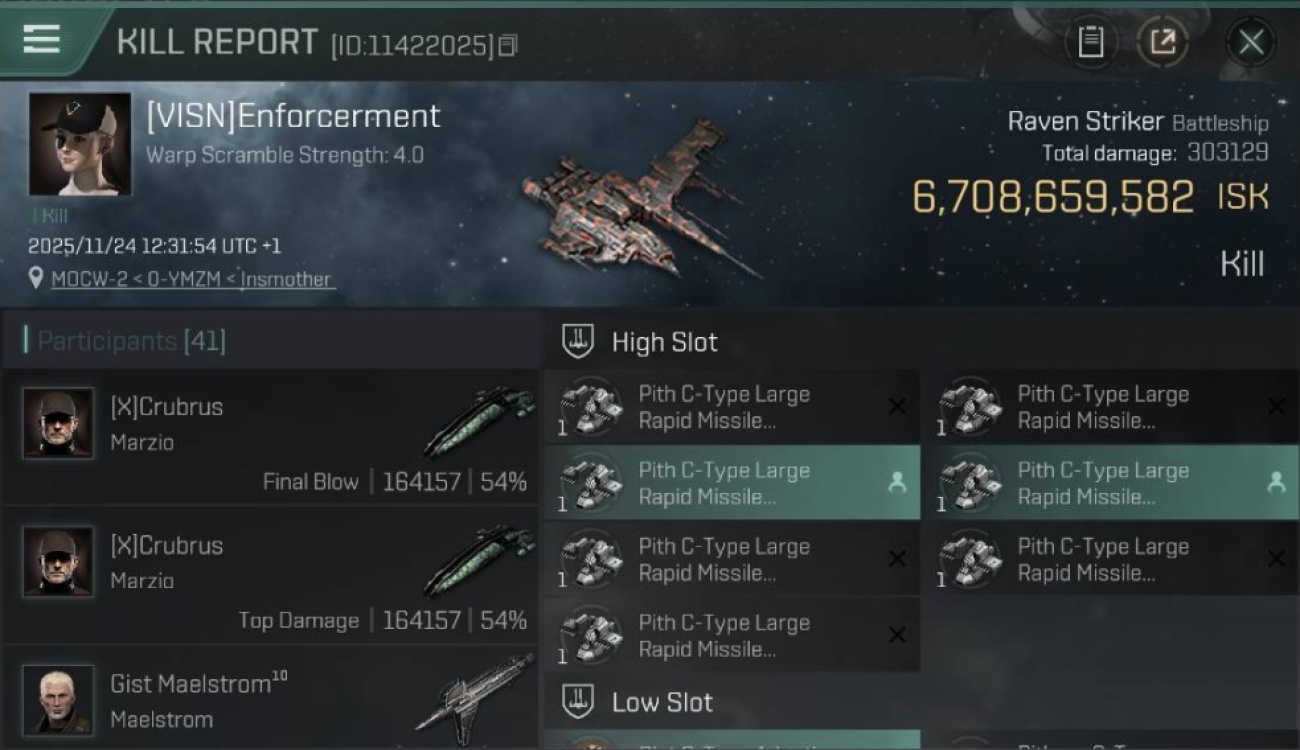Image resolution: width=1300 pixels, height=750 pixels.
Task: Open the hamburger menu
Action: coord(42,40)
